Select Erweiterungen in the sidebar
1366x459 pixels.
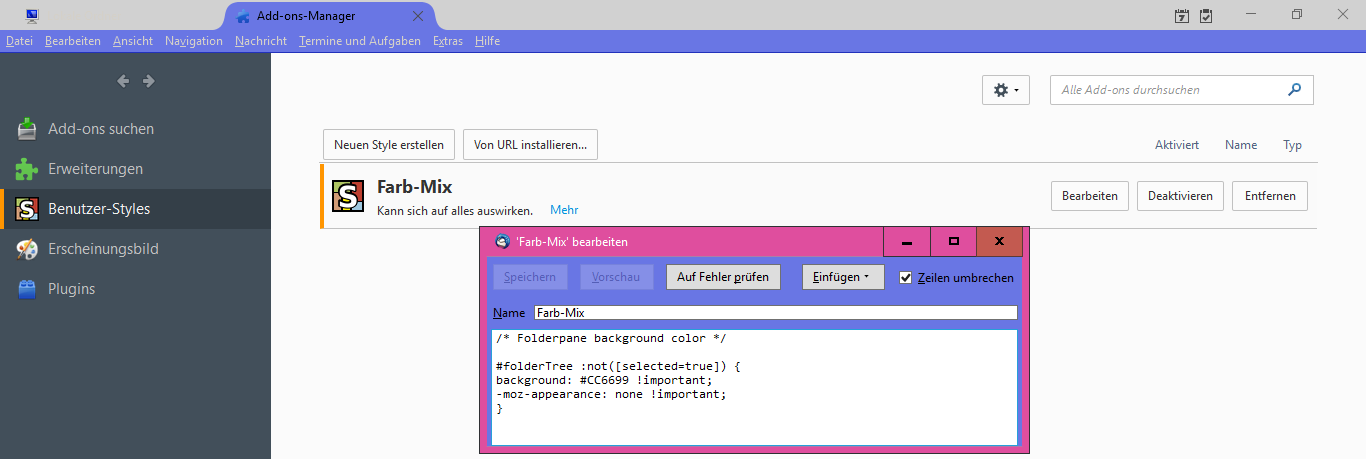pyautogui.click(x=95, y=169)
